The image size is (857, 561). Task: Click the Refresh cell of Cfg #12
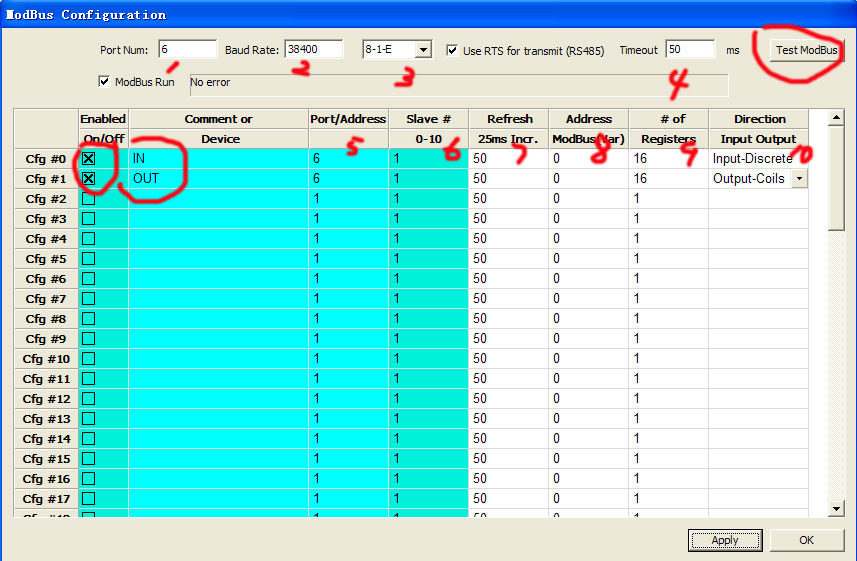pos(509,399)
